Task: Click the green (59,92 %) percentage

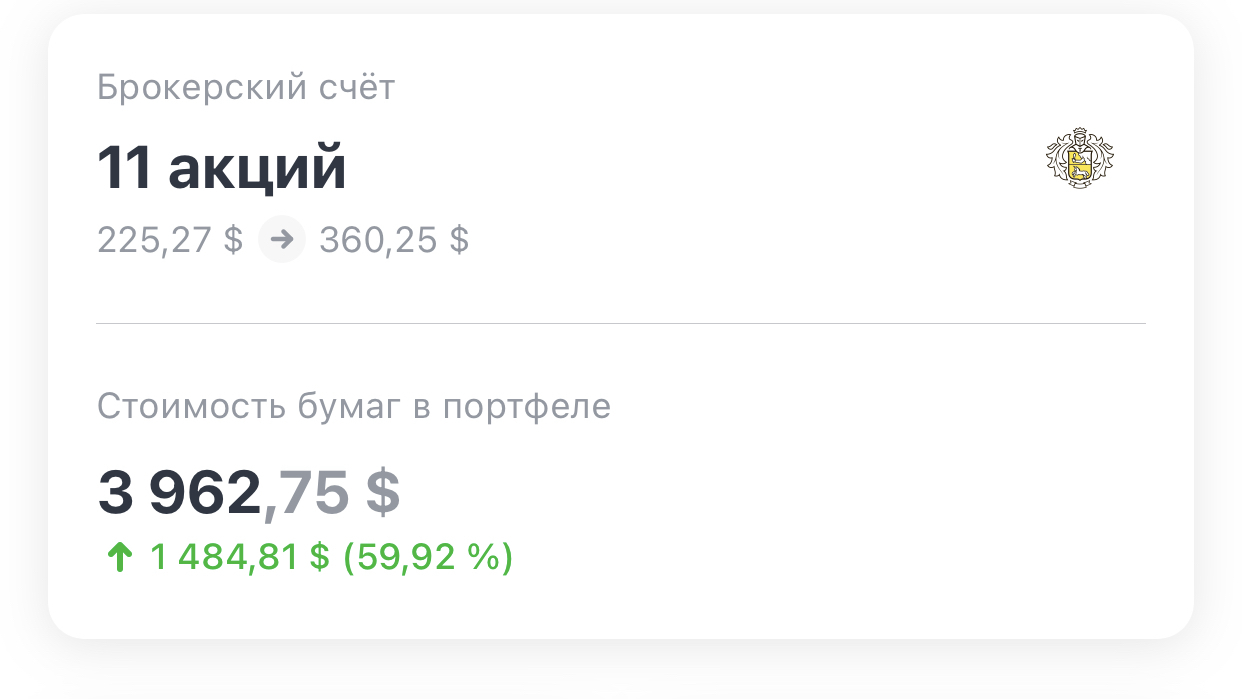Action: 428,557
